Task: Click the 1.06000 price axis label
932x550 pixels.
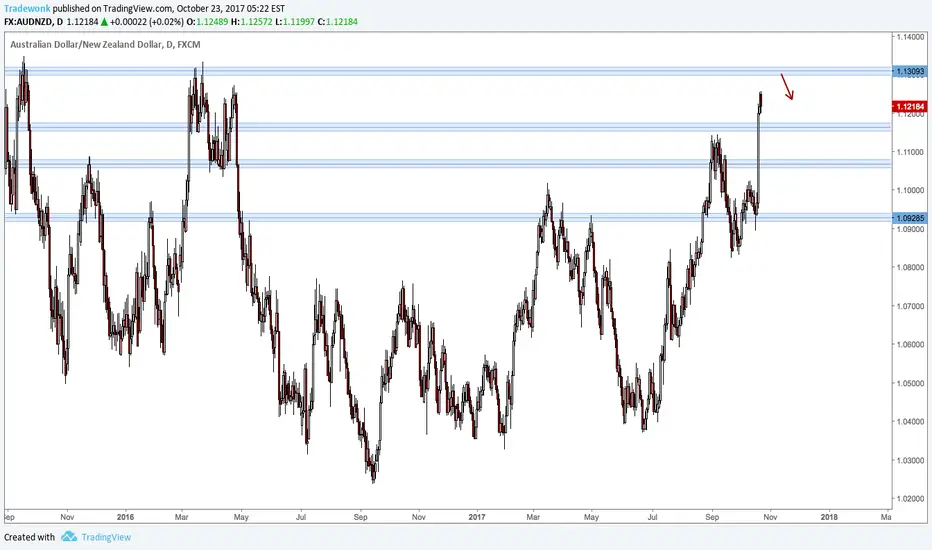Action: [911, 344]
